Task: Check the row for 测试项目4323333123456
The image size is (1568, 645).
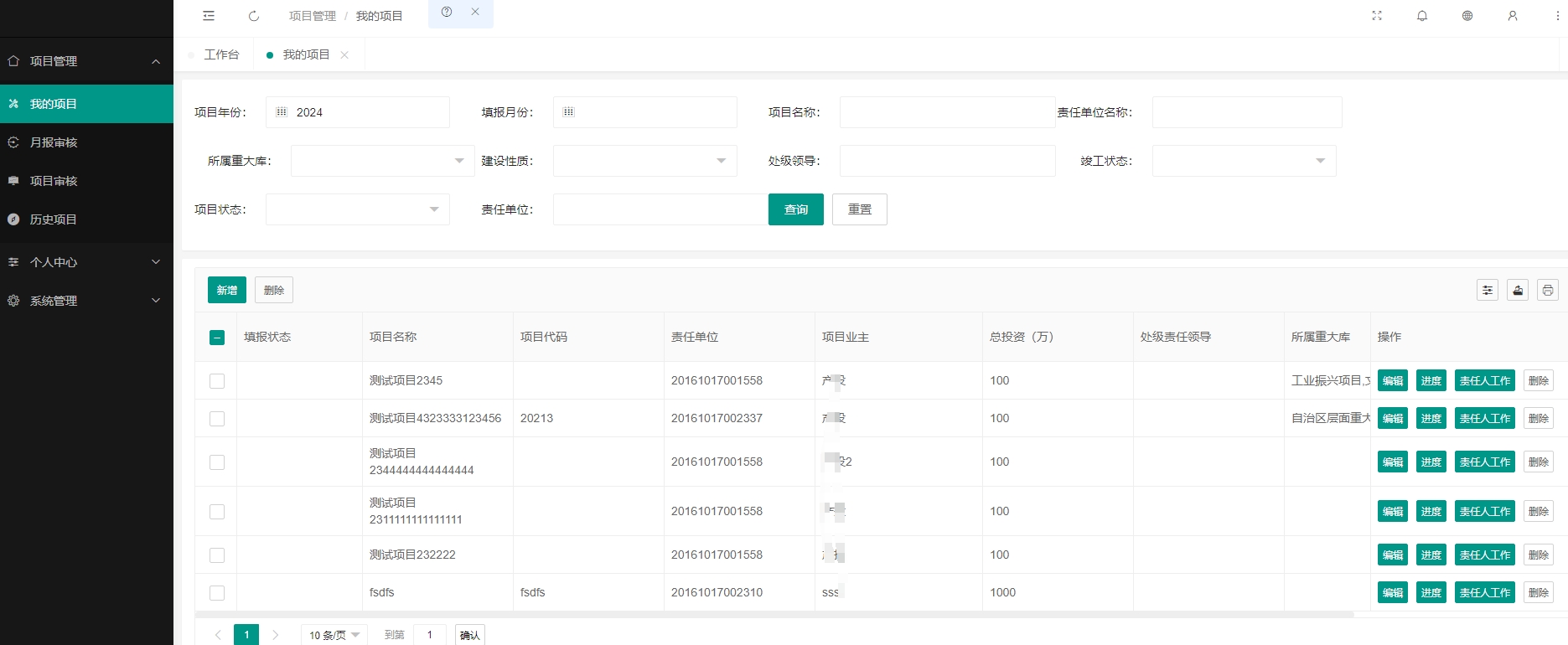Action: pyautogui.click(x=217, y=419)
